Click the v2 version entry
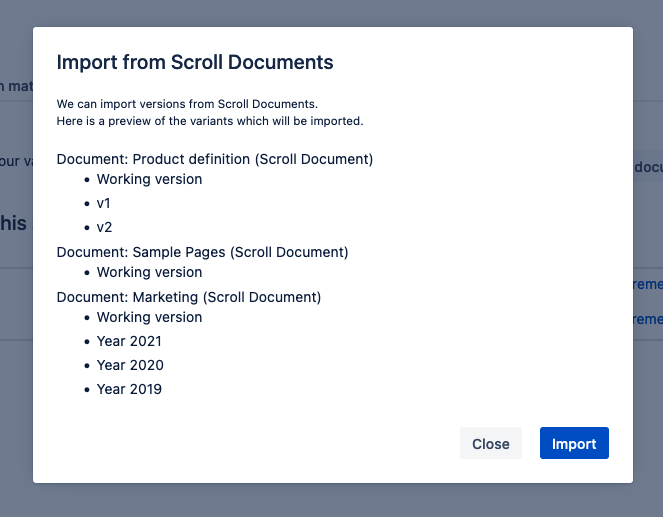Screen dimensions: 663x517 pyautogui.click(x=104, y=227)
